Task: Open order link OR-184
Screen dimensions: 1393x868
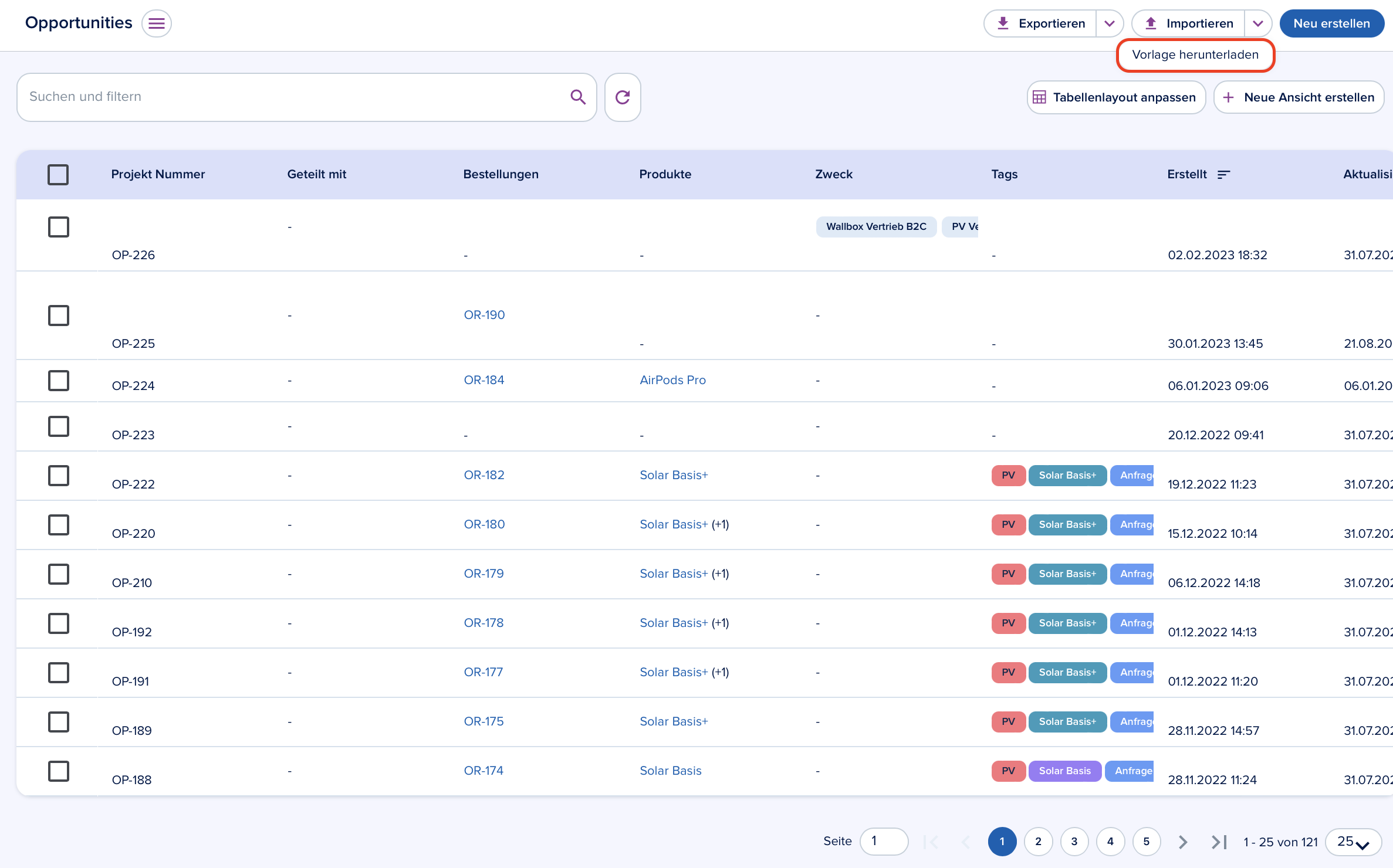Action: (484, 380)
